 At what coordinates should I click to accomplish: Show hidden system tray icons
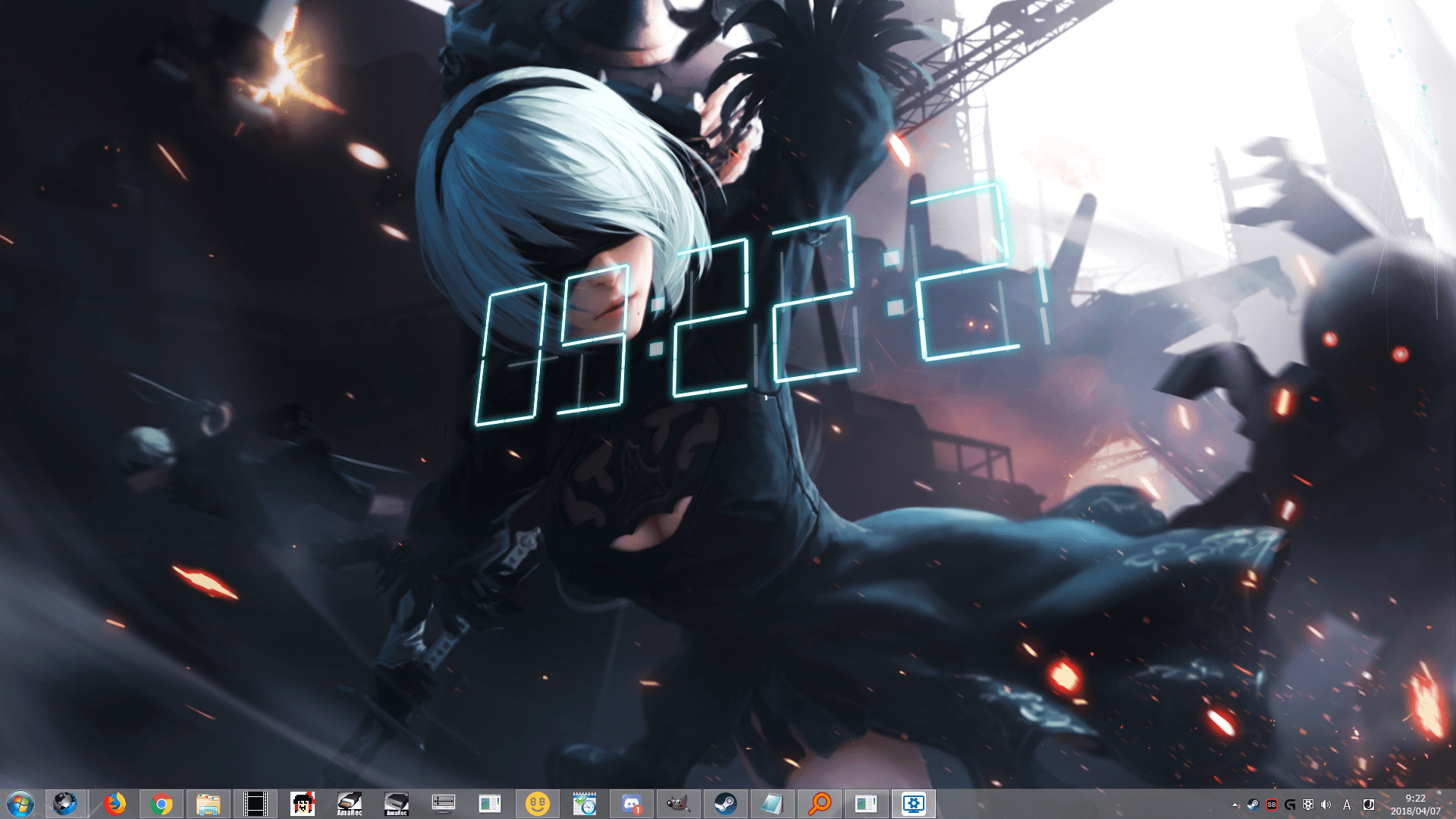(1235, 805)
